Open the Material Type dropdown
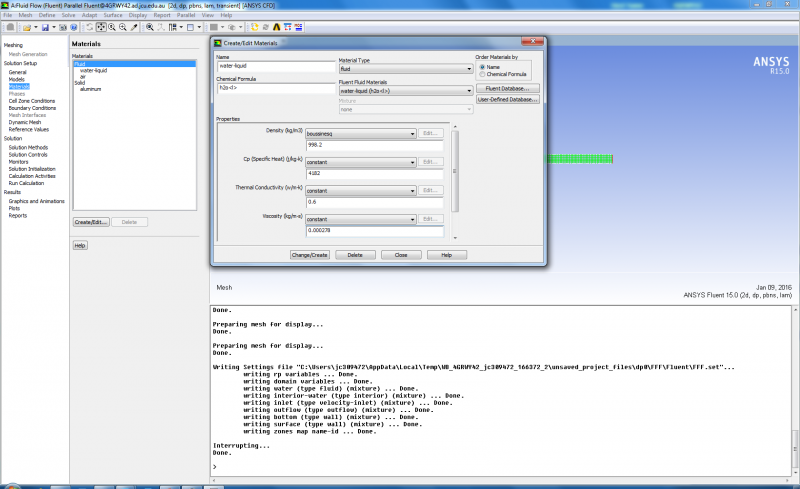 pyautogui.click(x=406, y=69)
